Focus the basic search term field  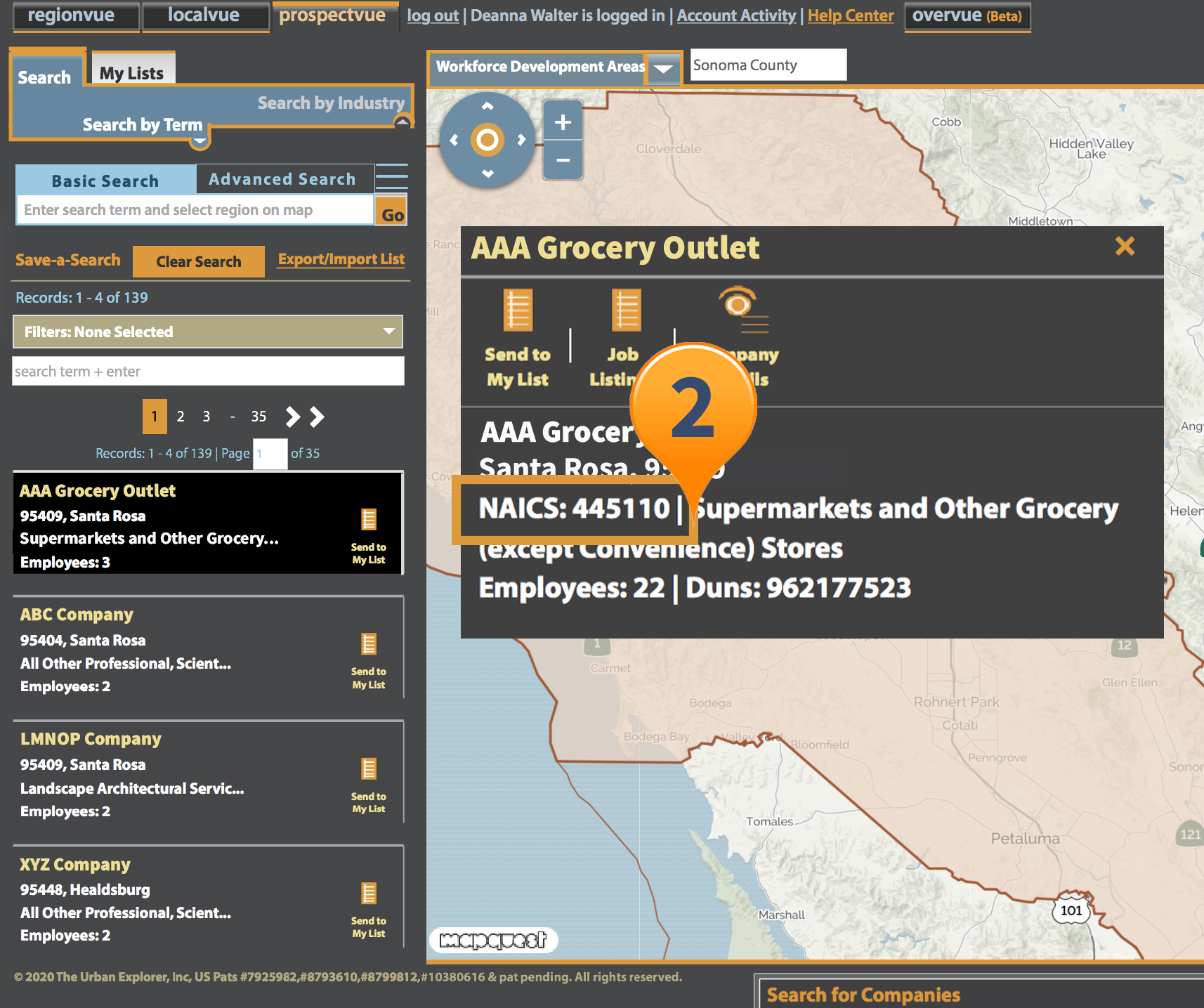click(195, 210)
